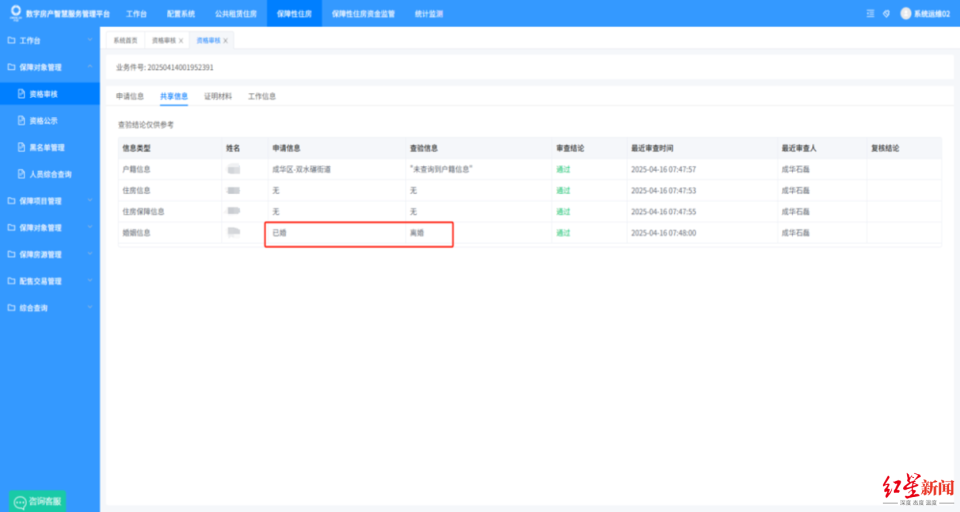Select the 婚姻信息 row label

click(137, 233)
